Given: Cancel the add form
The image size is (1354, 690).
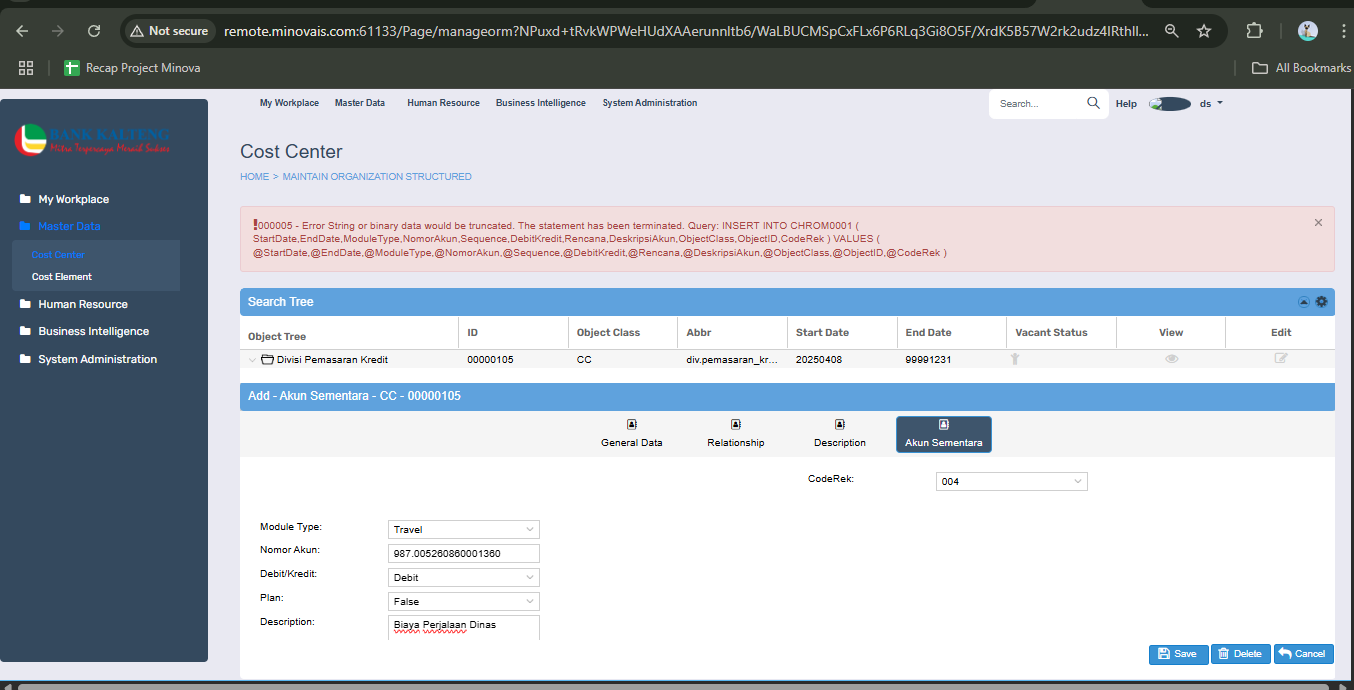Looking at the screenshot, I should pyautogui.click(x=1304, y=654).
